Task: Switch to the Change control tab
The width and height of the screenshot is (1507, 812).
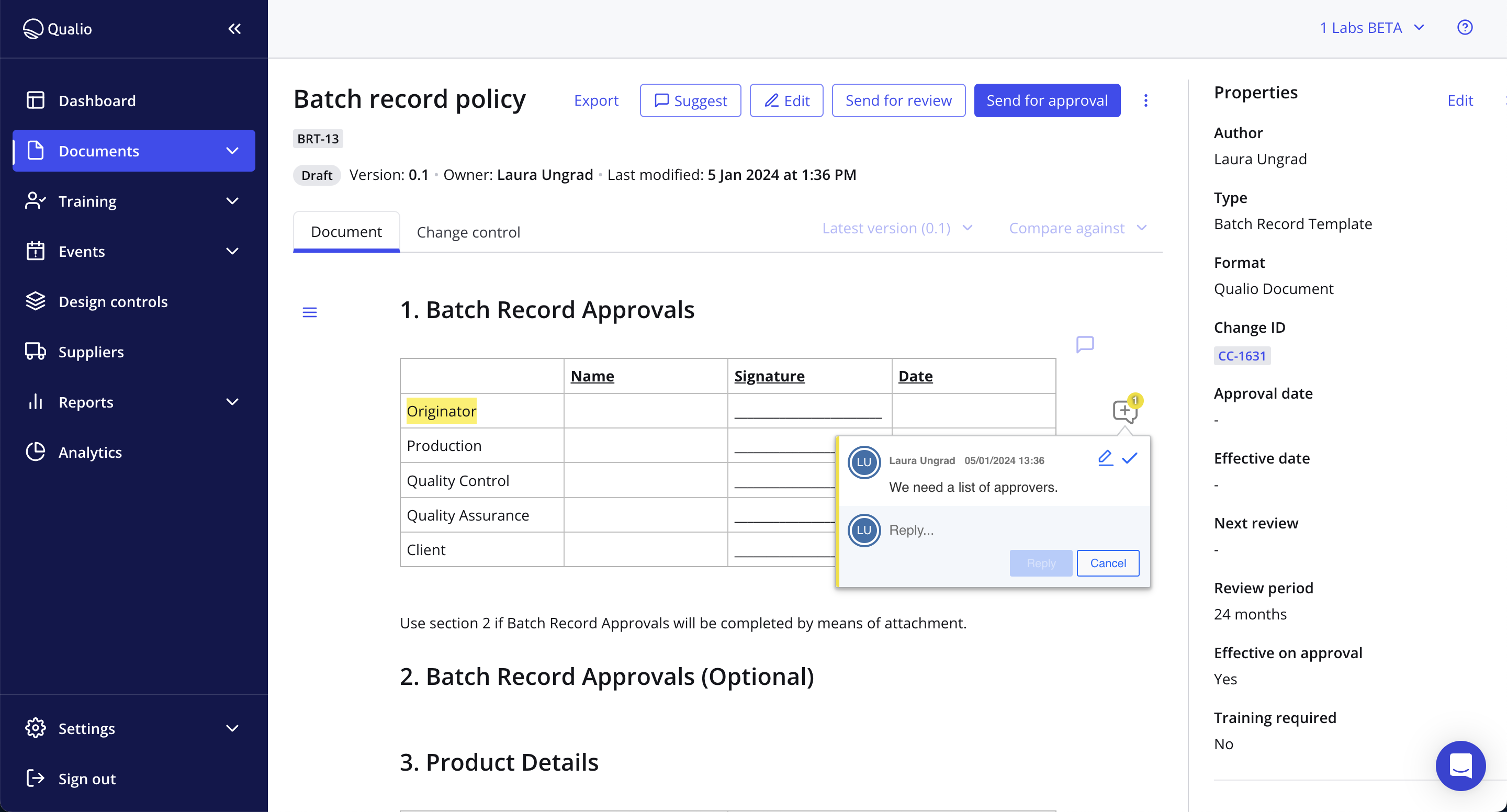Action: coord(468,232)
